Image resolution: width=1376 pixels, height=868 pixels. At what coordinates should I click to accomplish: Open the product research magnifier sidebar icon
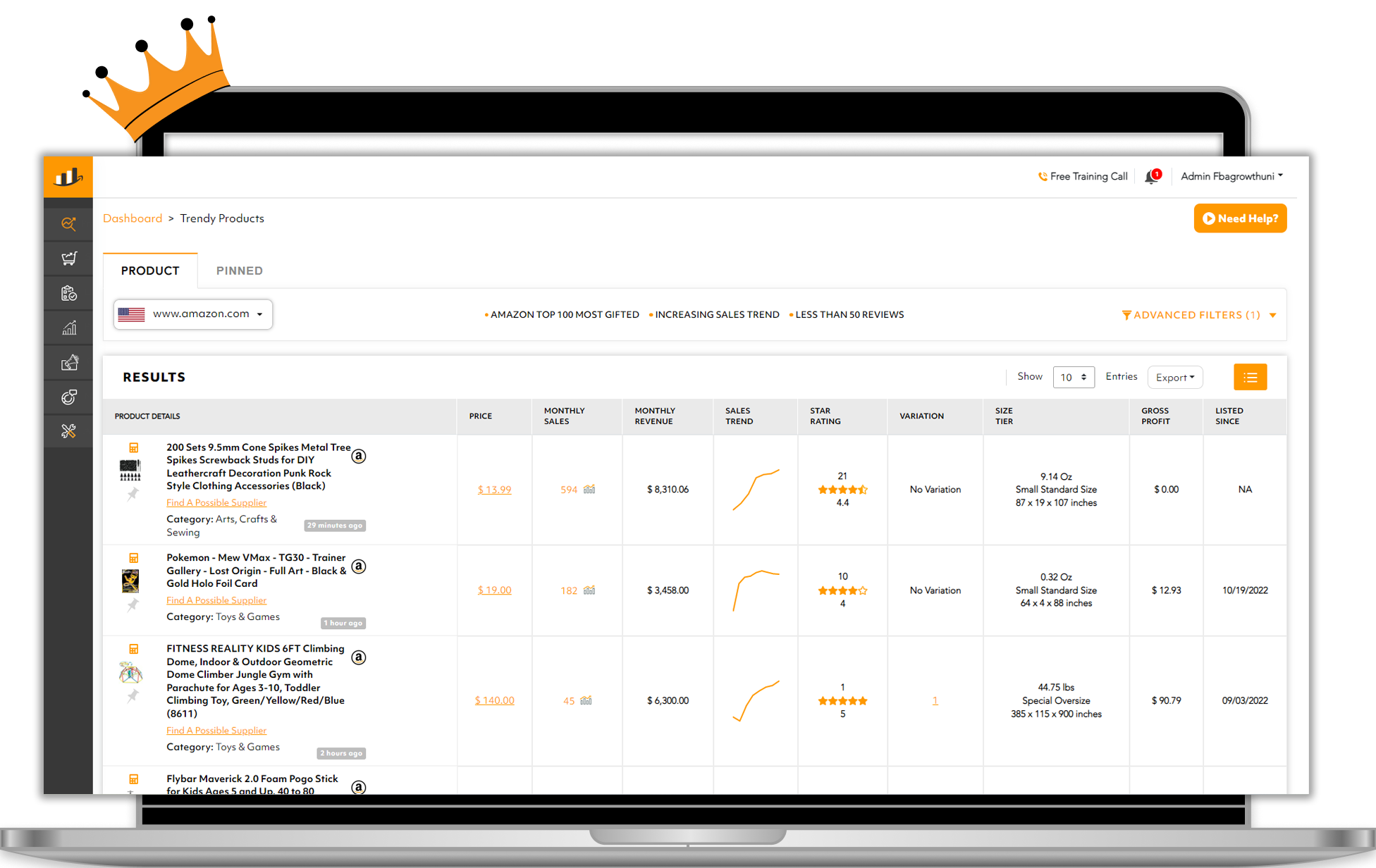coord(68,224)
